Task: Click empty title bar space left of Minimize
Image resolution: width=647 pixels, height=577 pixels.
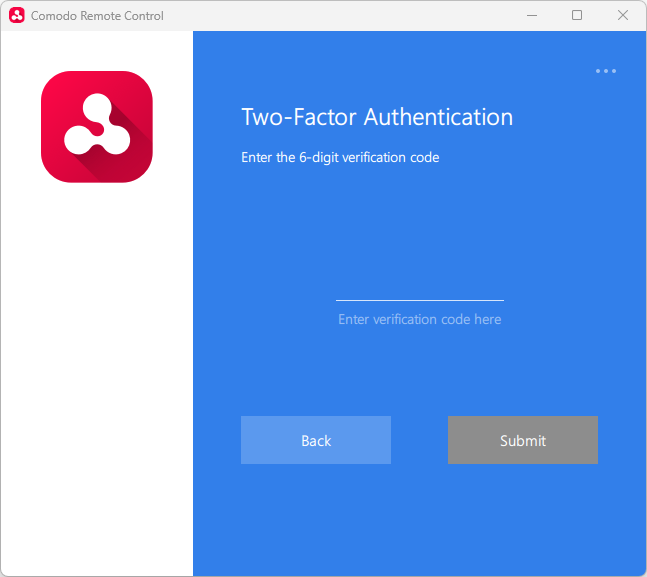Action: (x=350, y=16)
